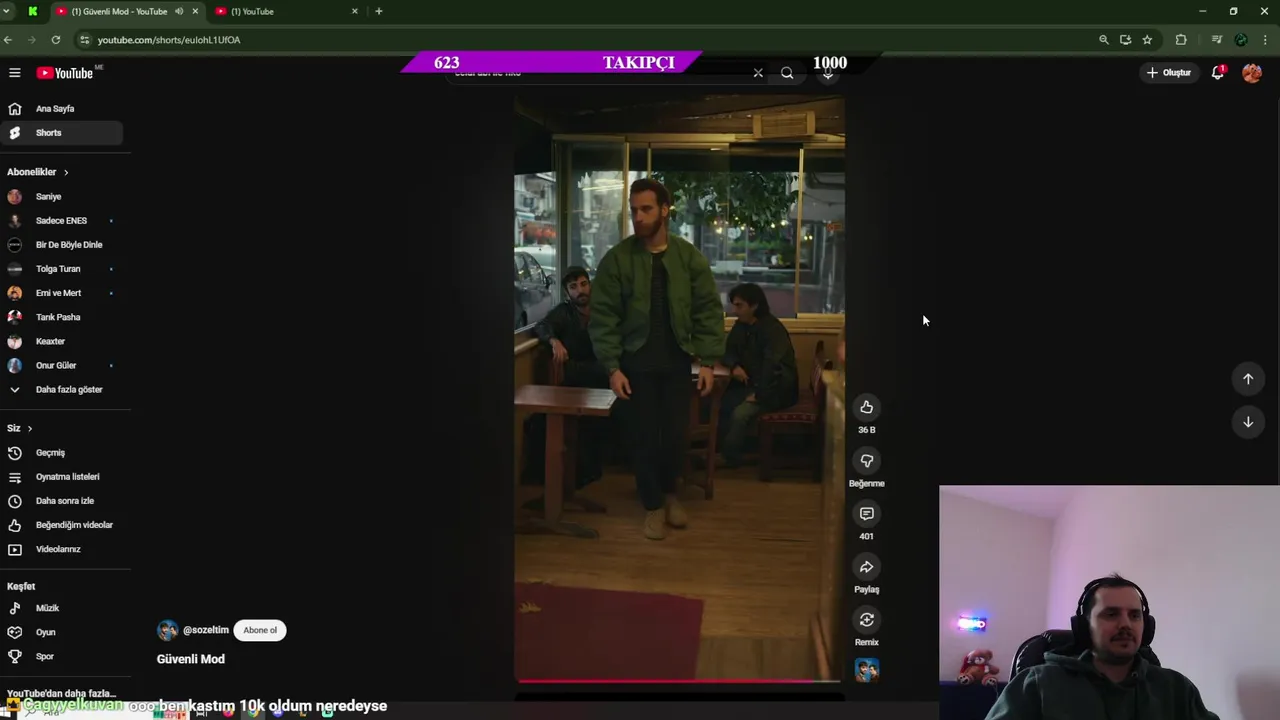1280x720 pixels.
Task: Seek on the red Shorts progress bar
Action: (x=678, y=681)
